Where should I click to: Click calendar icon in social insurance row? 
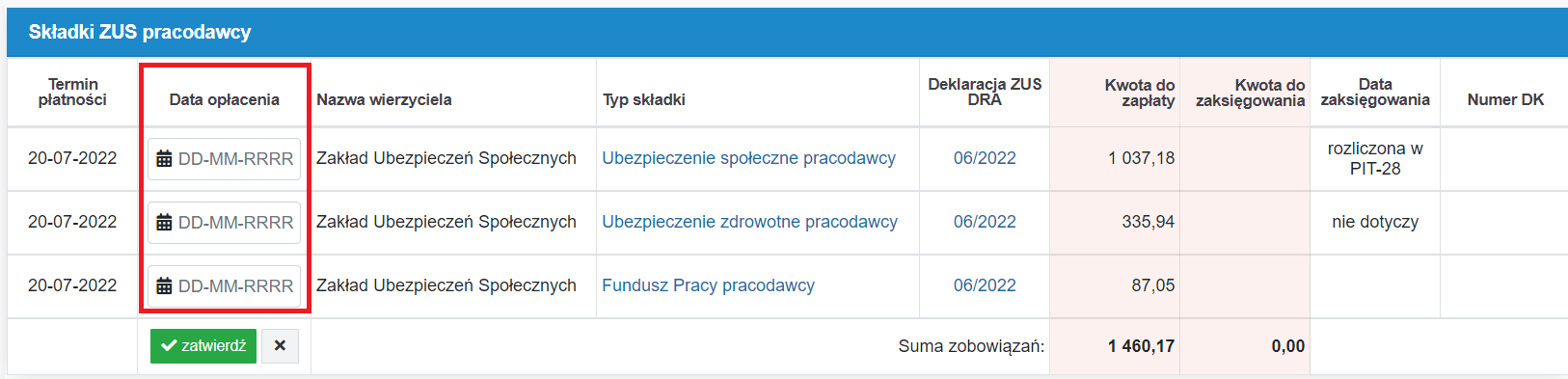(x=164, y=159)
